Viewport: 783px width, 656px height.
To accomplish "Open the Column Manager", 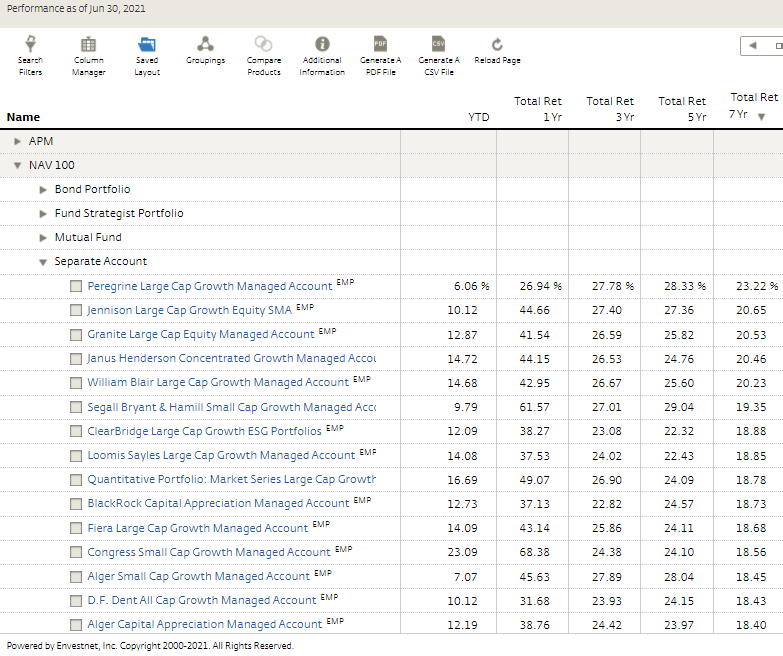I will point(88,55).
